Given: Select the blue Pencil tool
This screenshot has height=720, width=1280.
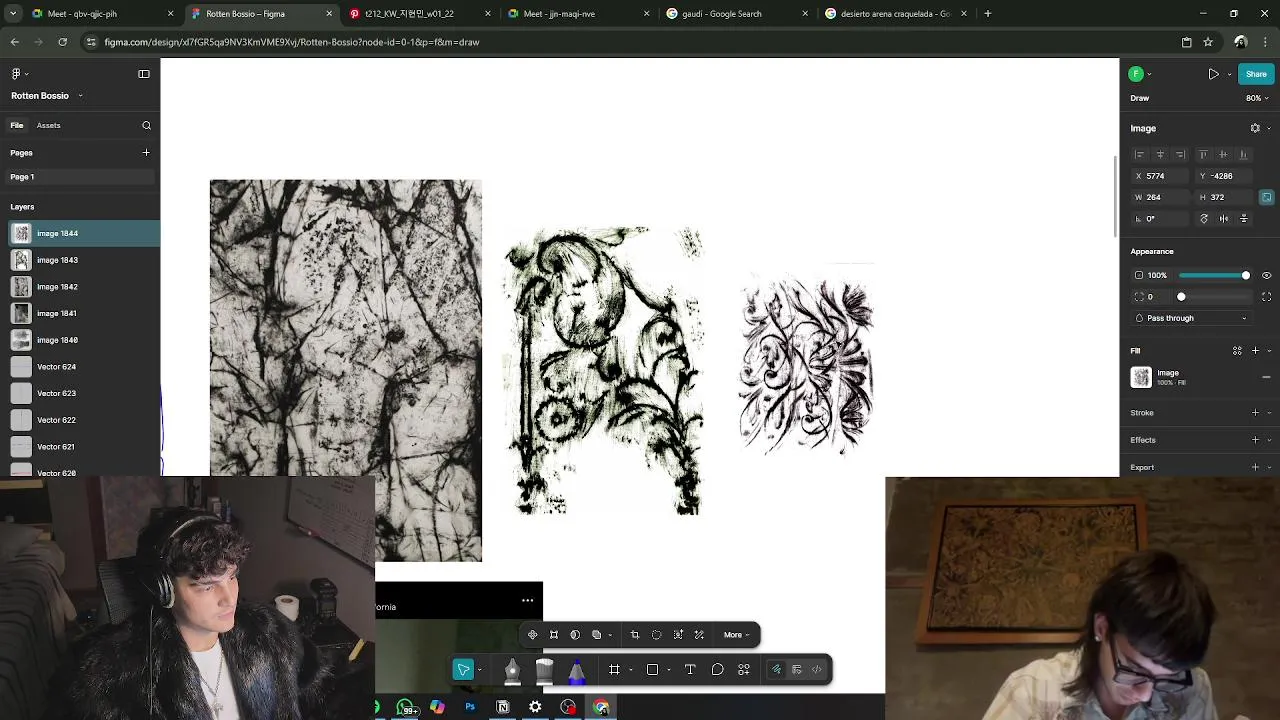Looking at the screenshot, I should [x=577, y=670].
